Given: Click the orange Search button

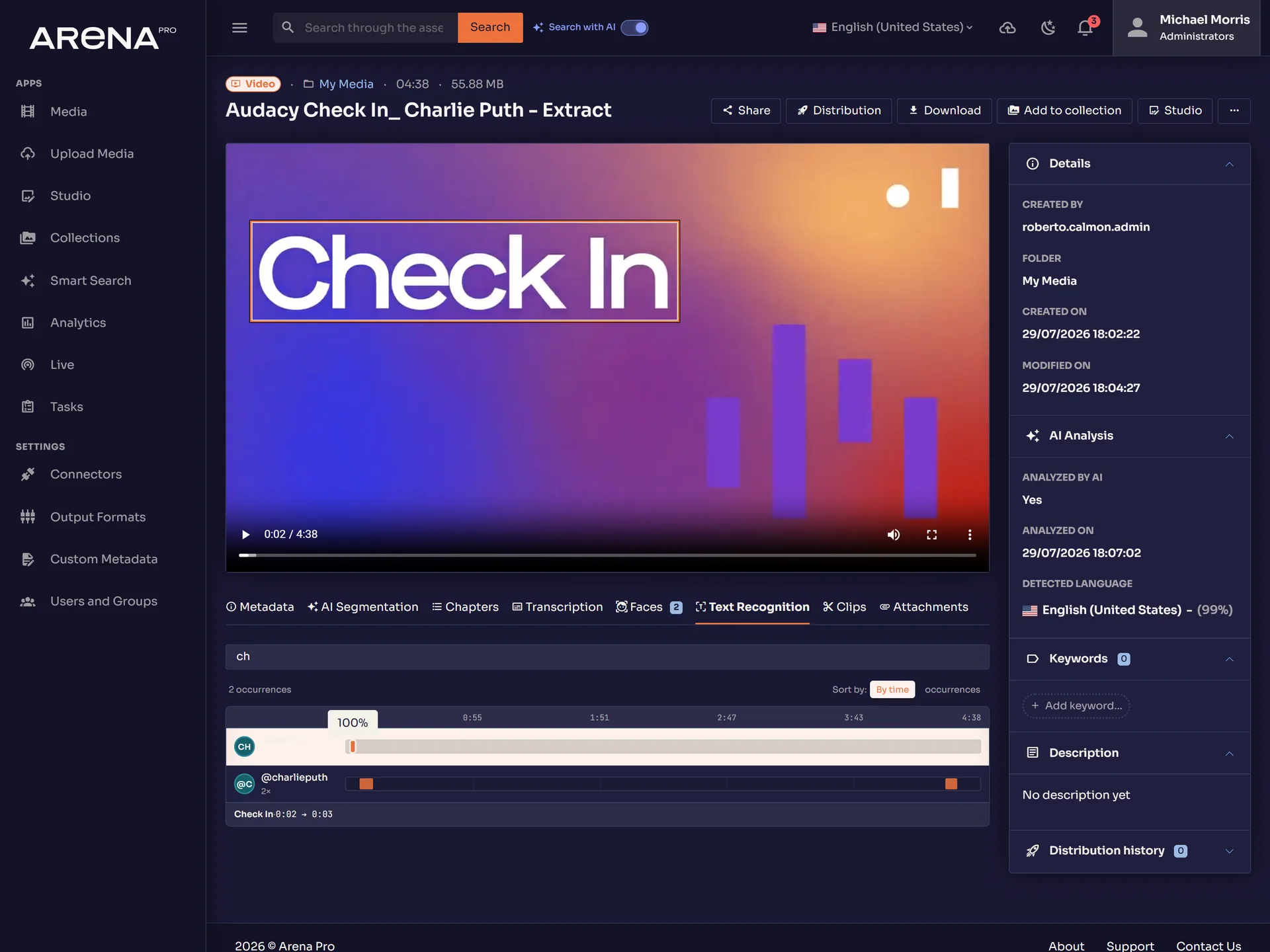Looking at the screenshot, I should click(490, 28).
